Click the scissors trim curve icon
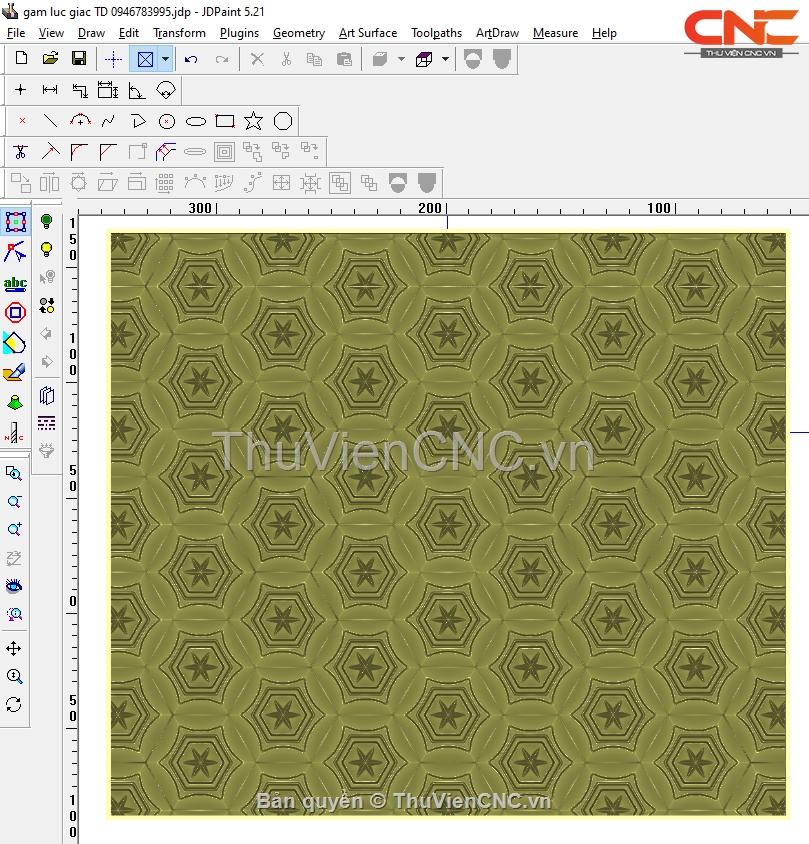Screen dimensions: 809x844 click(x=21, y=152)
